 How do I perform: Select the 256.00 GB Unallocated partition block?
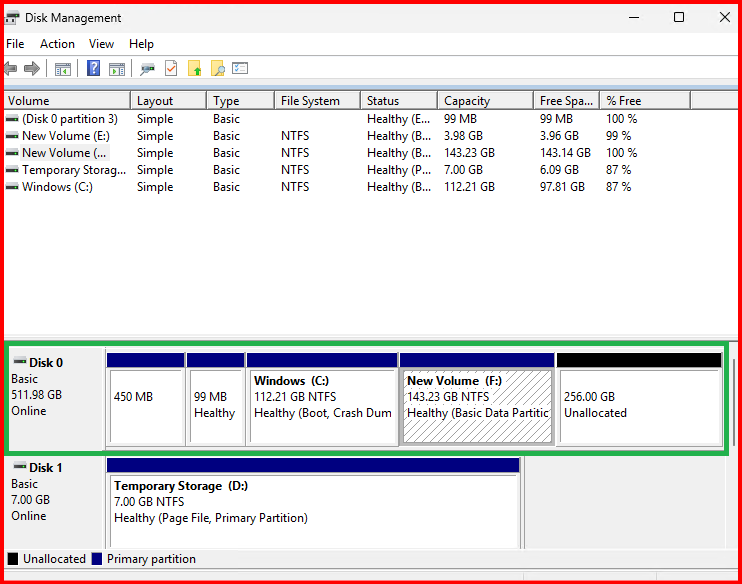tap(638, 405)
